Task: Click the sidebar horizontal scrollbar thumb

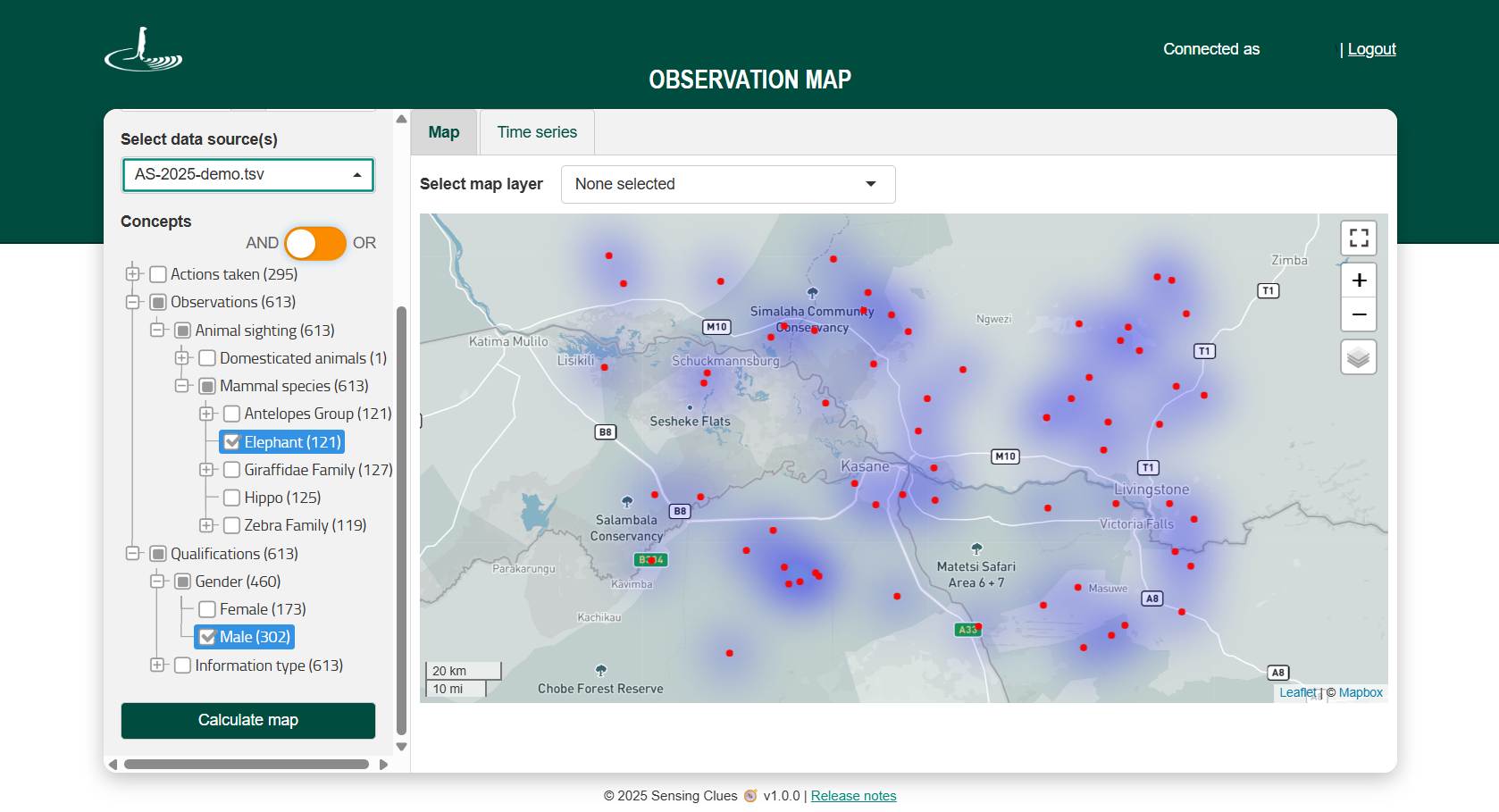Action: pyautogui.click(x=247, y=765)
